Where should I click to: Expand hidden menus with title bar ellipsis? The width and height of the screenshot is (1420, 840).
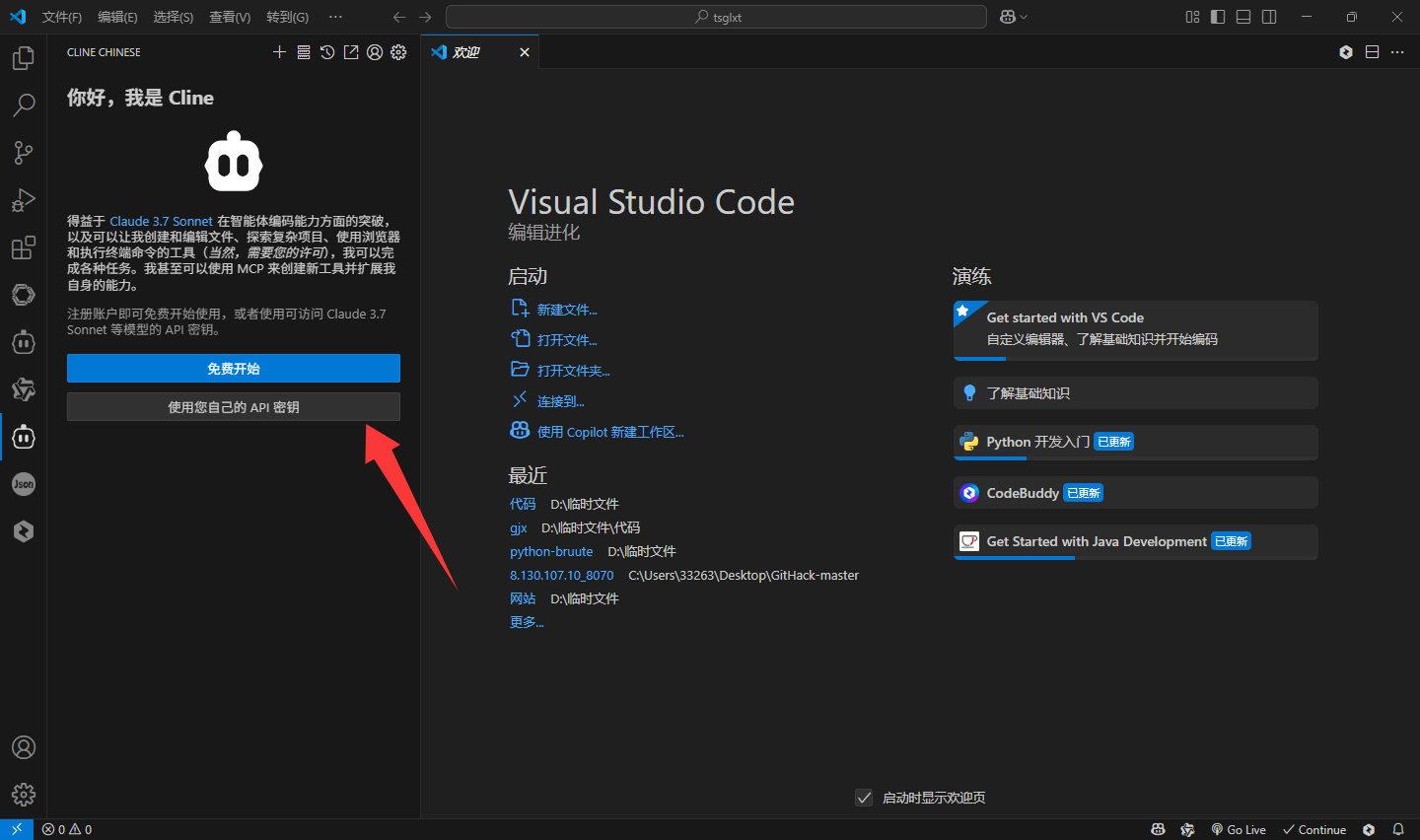[335, 17]
